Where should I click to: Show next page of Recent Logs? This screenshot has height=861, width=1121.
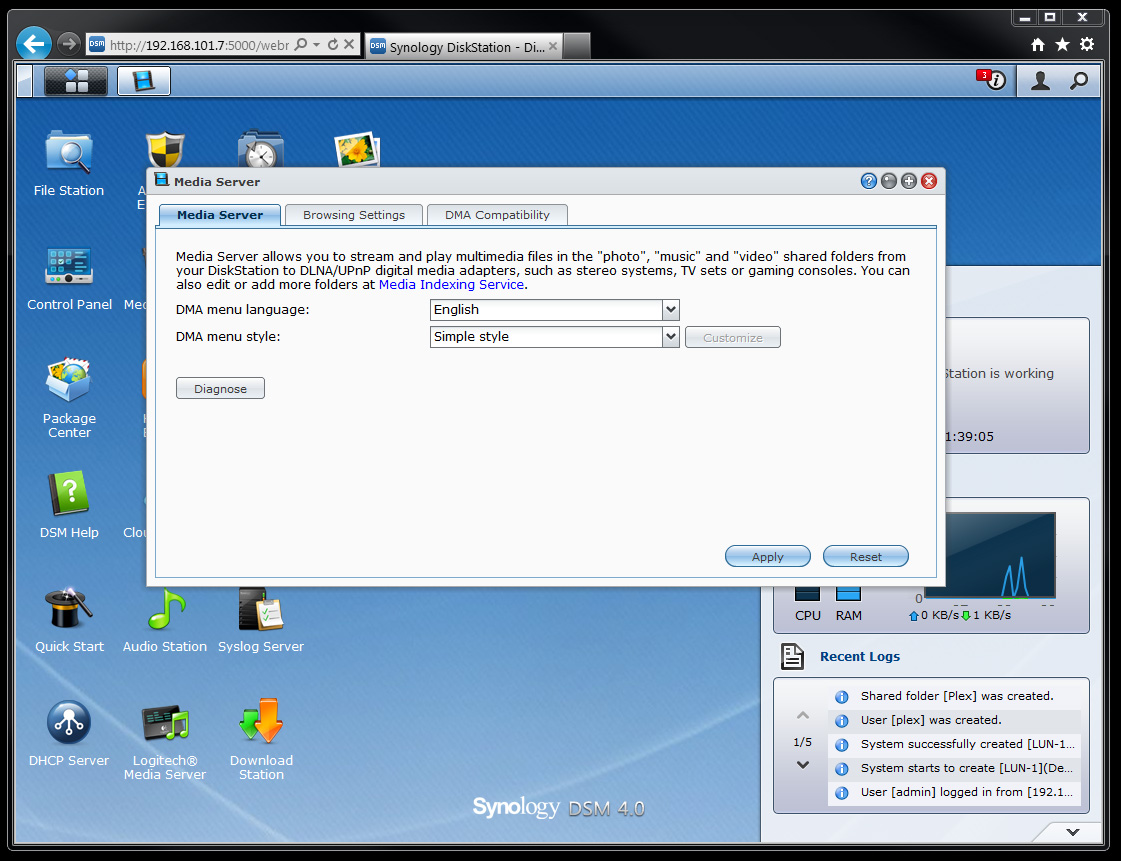pyautogui.click(x=803, y=764)
